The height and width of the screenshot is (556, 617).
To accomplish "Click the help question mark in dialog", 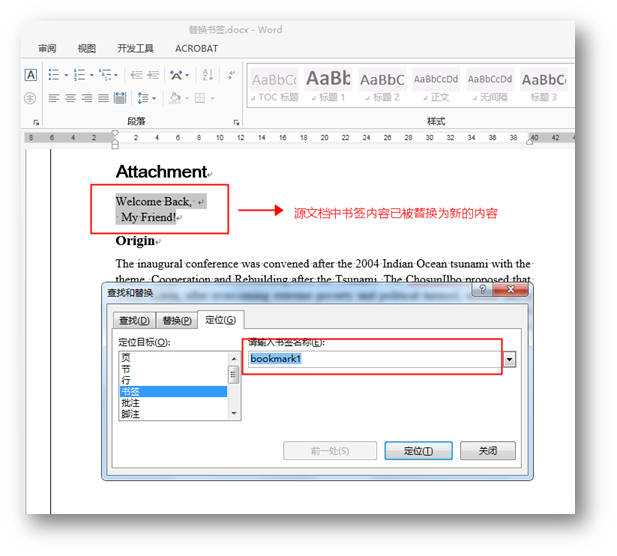I will (x=483, y=290).
